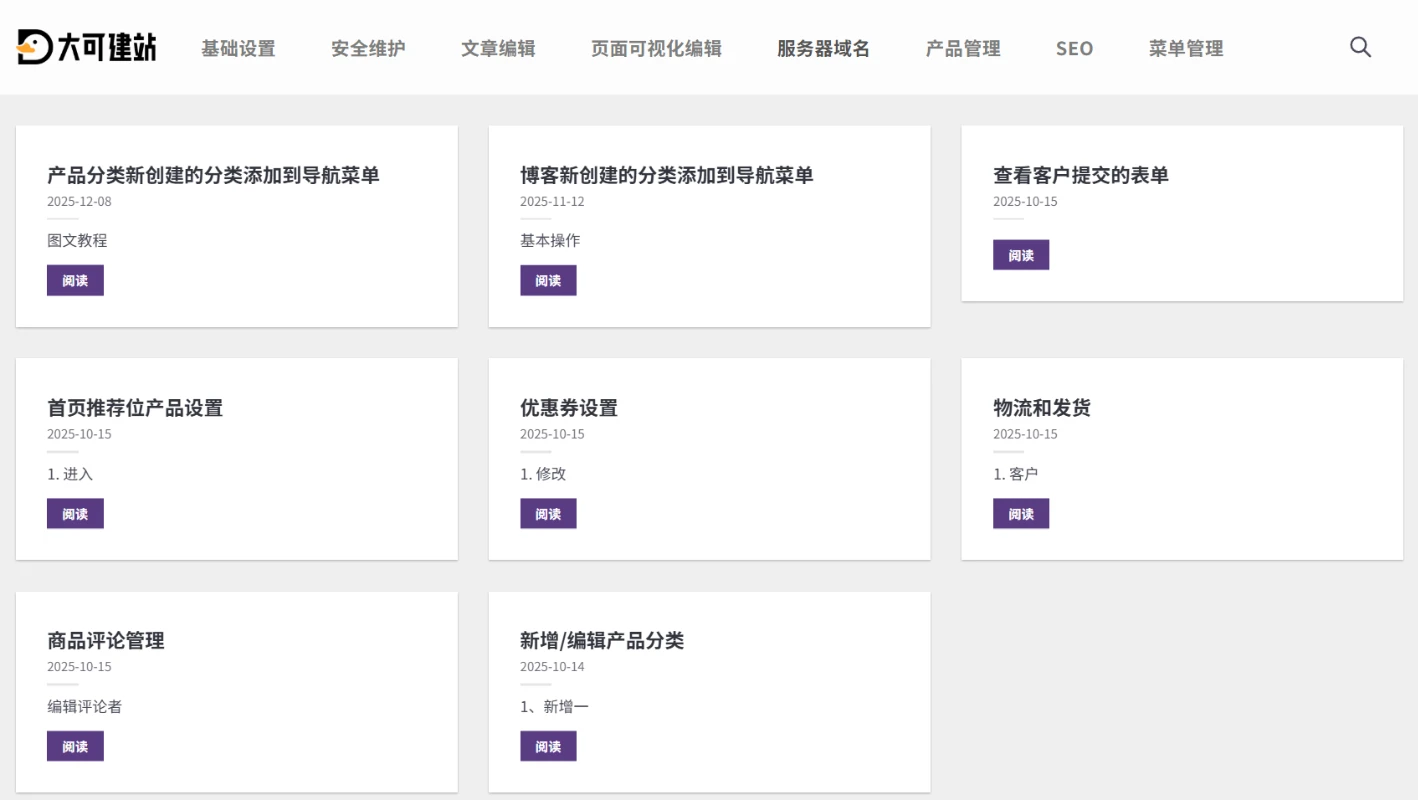This screenshot has height=800, width=1418.
Task: Open the 产品管理 menu
Action: (x=963, y=48)
